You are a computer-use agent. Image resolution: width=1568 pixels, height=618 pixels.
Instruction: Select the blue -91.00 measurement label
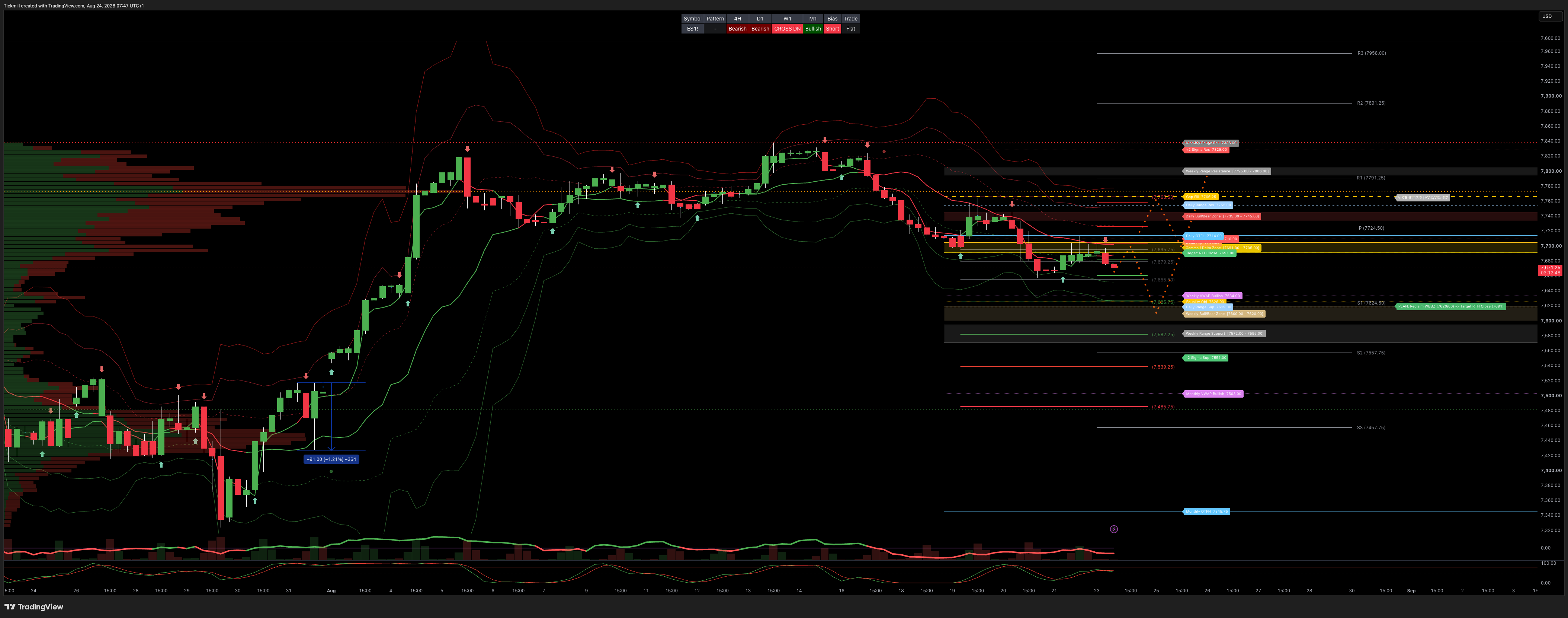(x=331, y=459)
